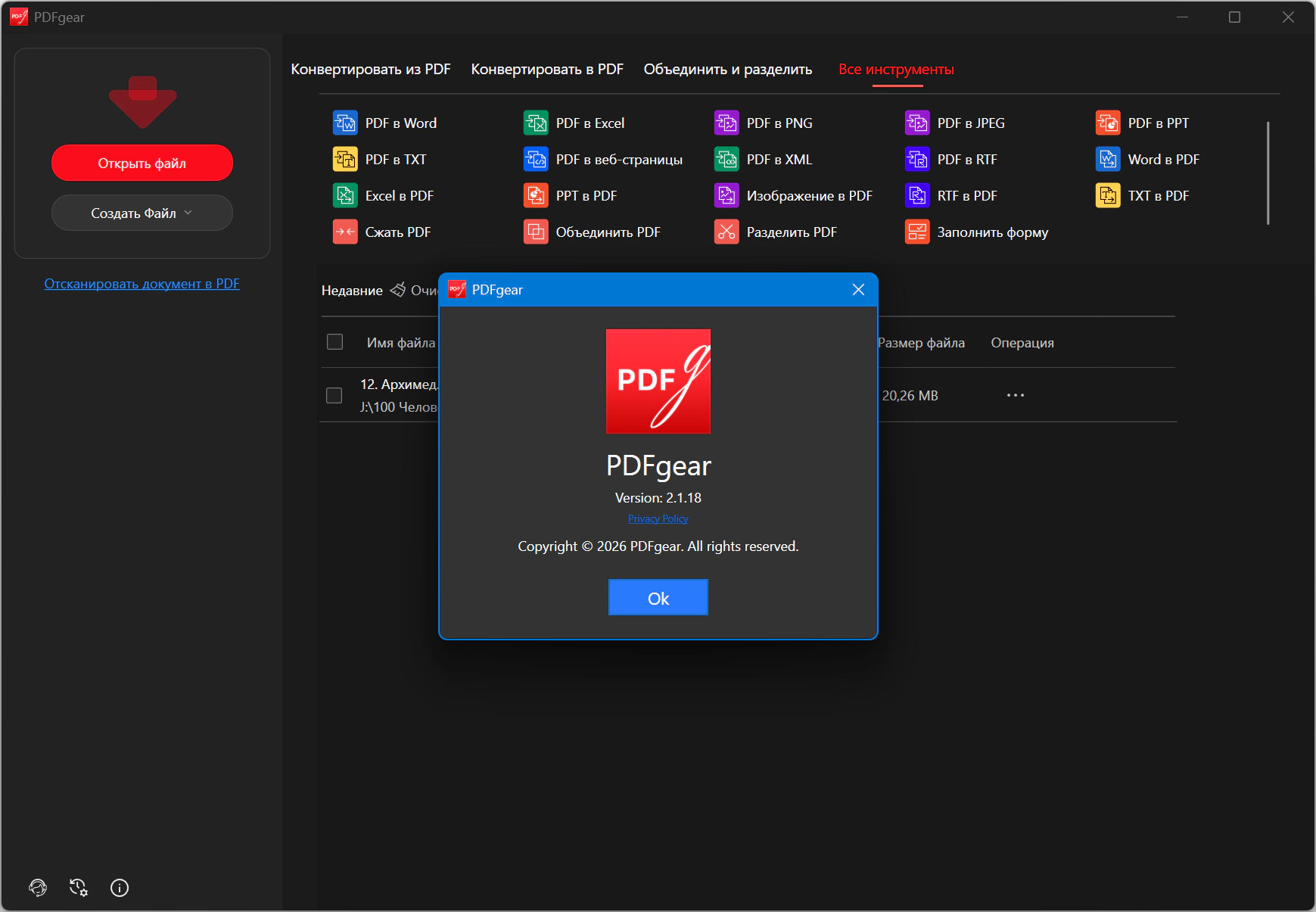The width and height of the screenshot is (1316, 912).
Task: Choose the PDF to JPEG icon
Action: [917, 123]
